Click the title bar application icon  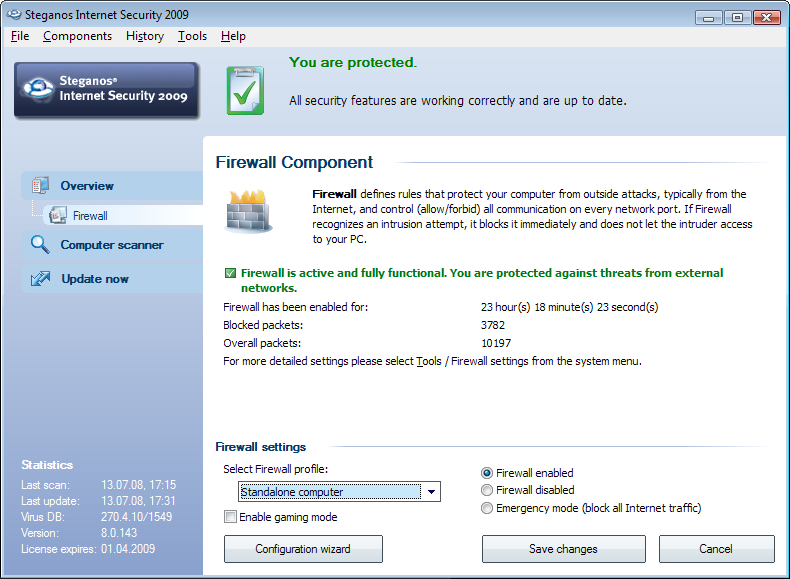point(14,15)
